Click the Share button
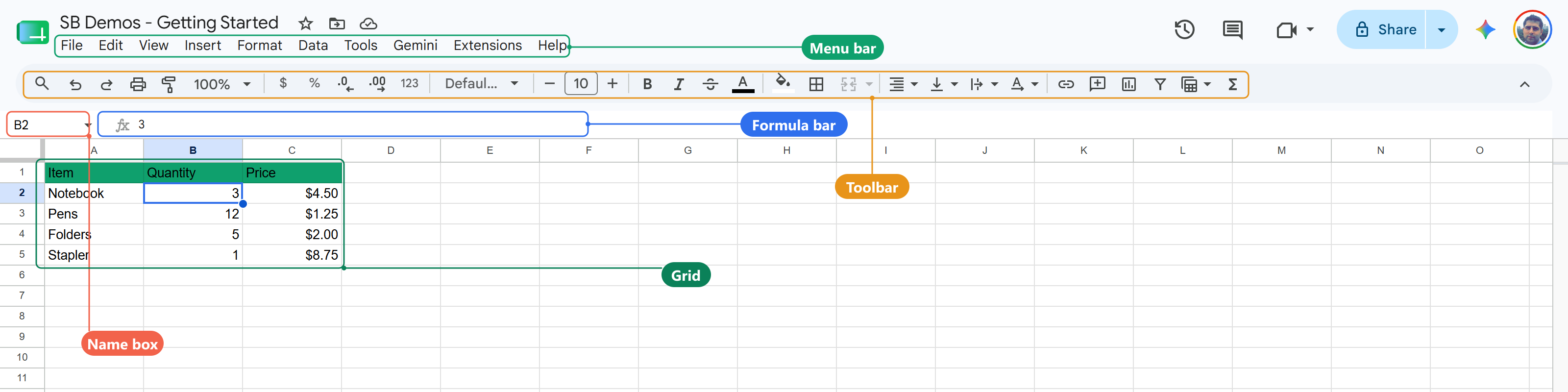1568x392 pixels. [1381, 29]
